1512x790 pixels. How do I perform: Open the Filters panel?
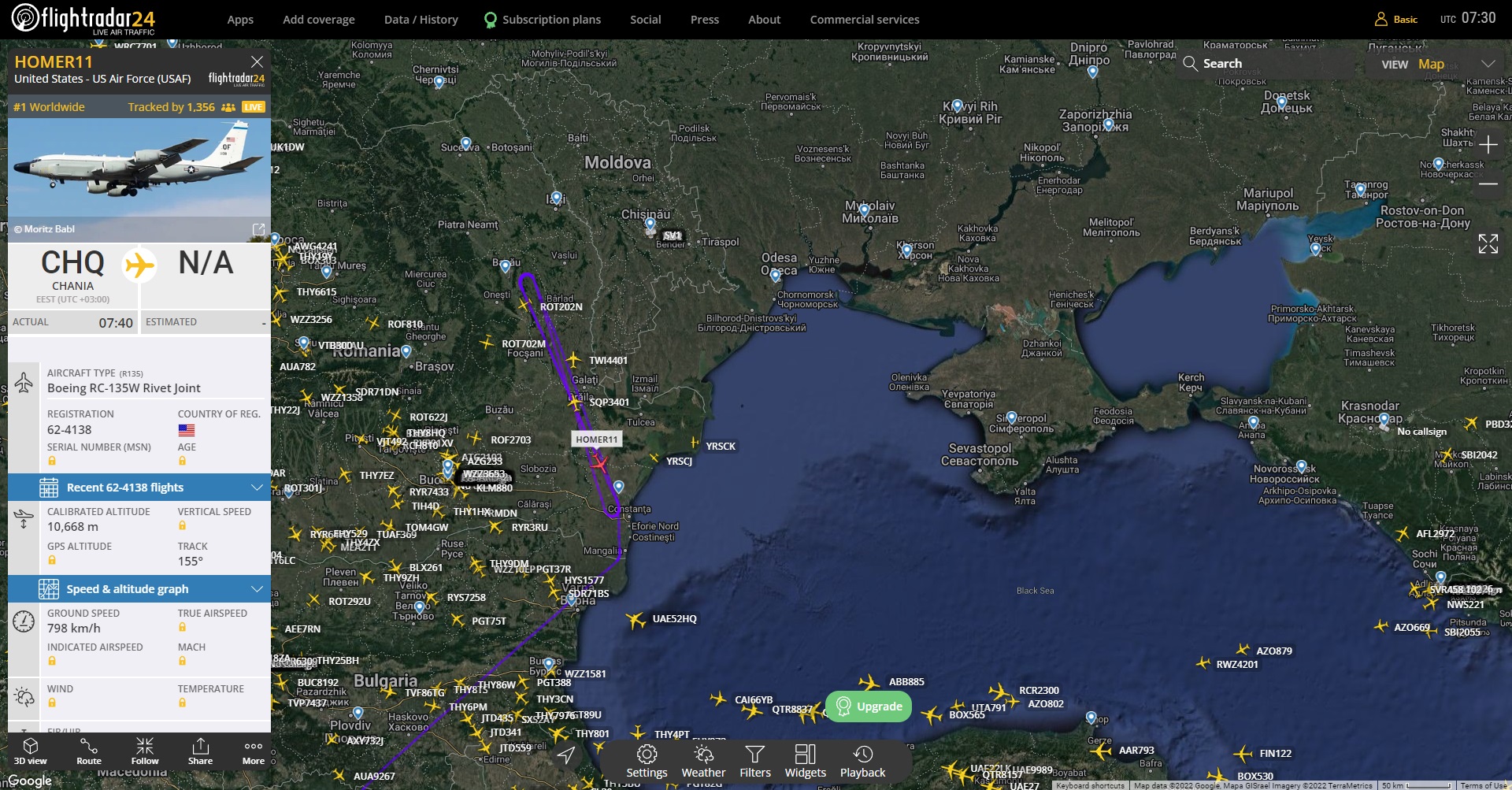point(754,762)
